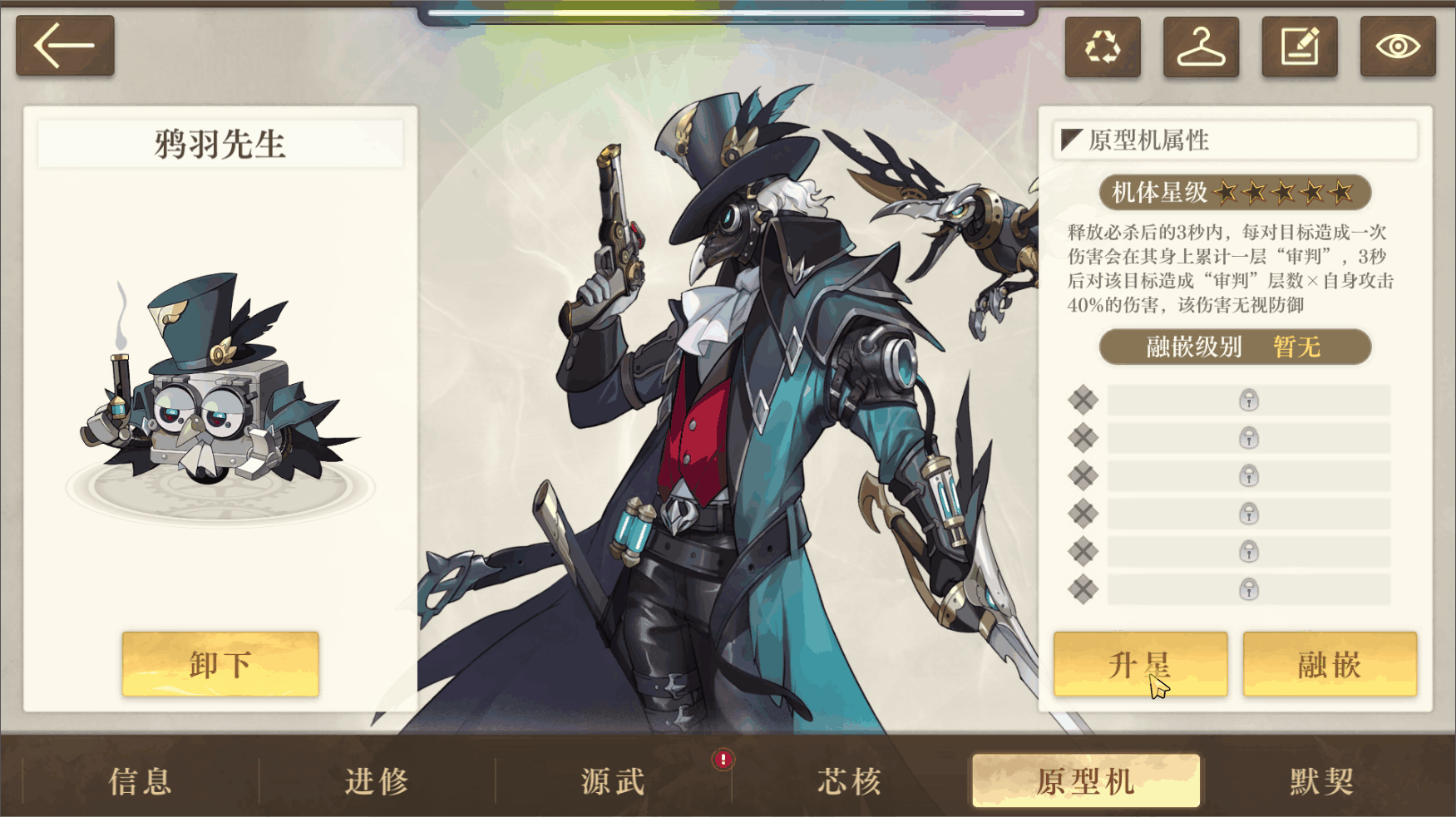Viewport: 1456px width, 817px height.
Task: Open the 源武 tab with alert
Action: click(614, 781)
